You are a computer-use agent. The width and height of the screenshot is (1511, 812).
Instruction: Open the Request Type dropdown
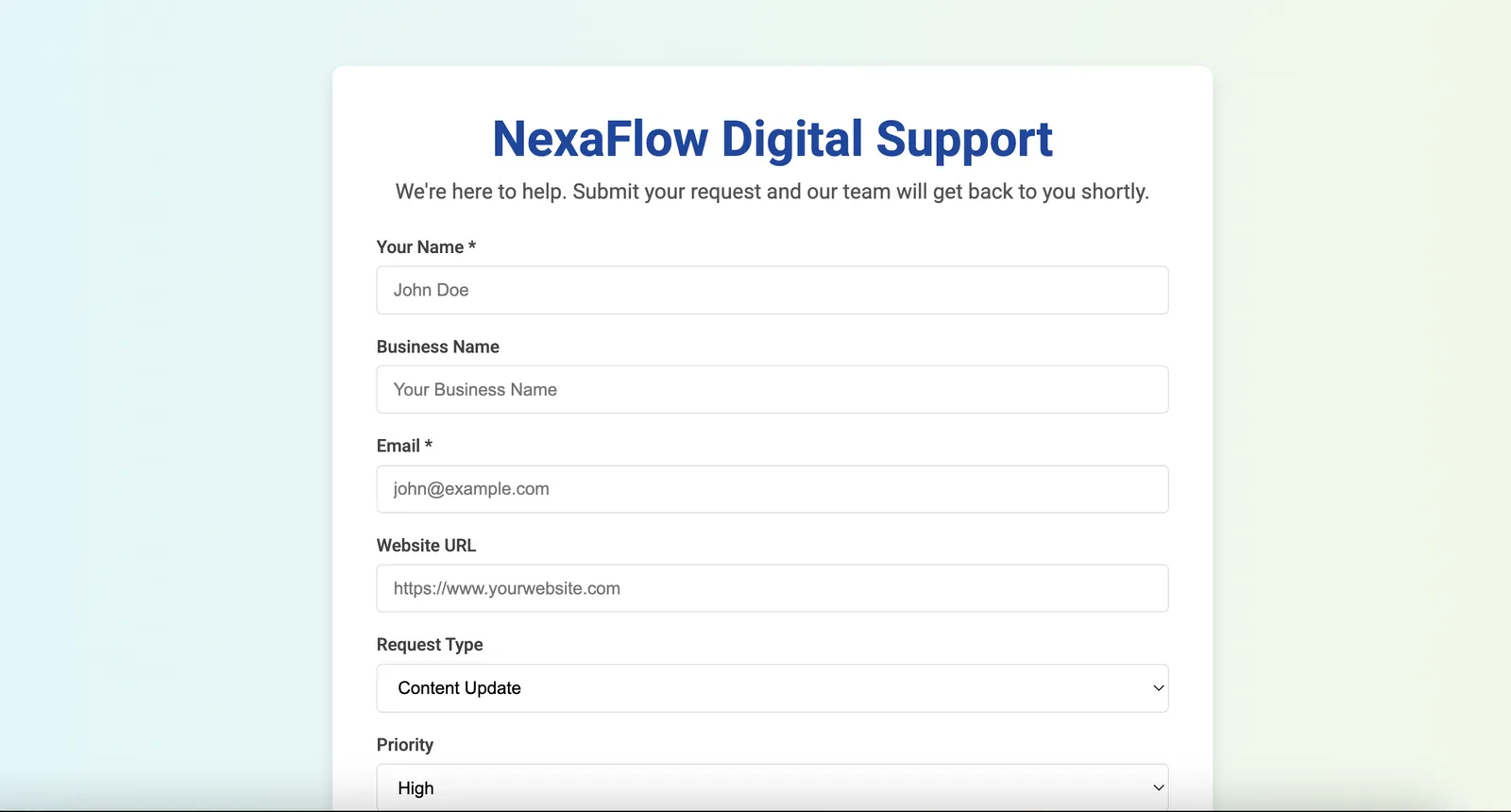772,688
